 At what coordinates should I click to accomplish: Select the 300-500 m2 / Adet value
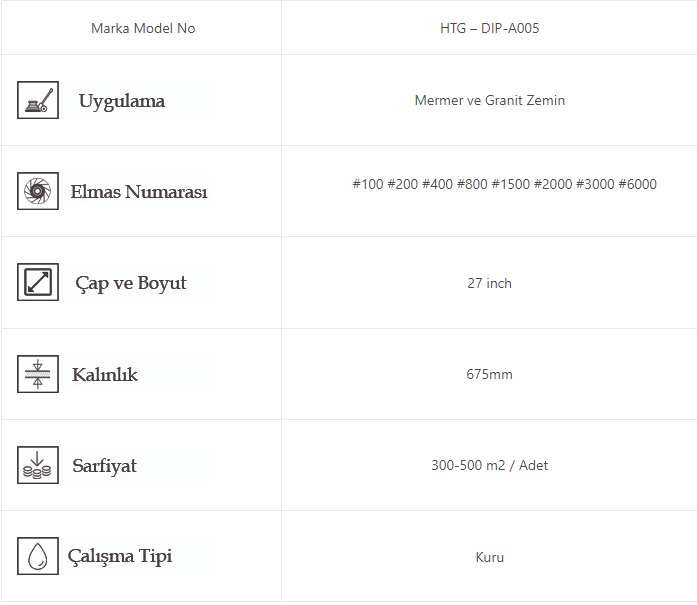[489, 465]
